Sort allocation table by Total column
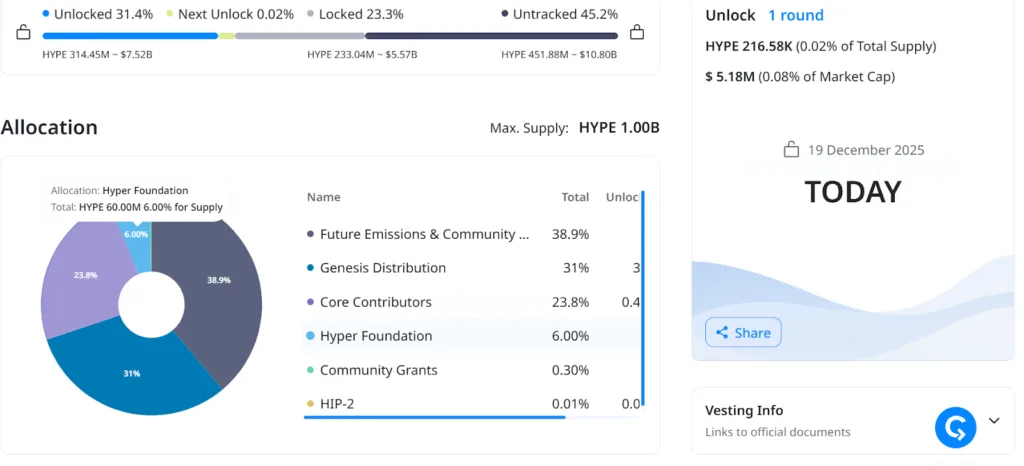1024x466 pixels. (x=575, y=197)
